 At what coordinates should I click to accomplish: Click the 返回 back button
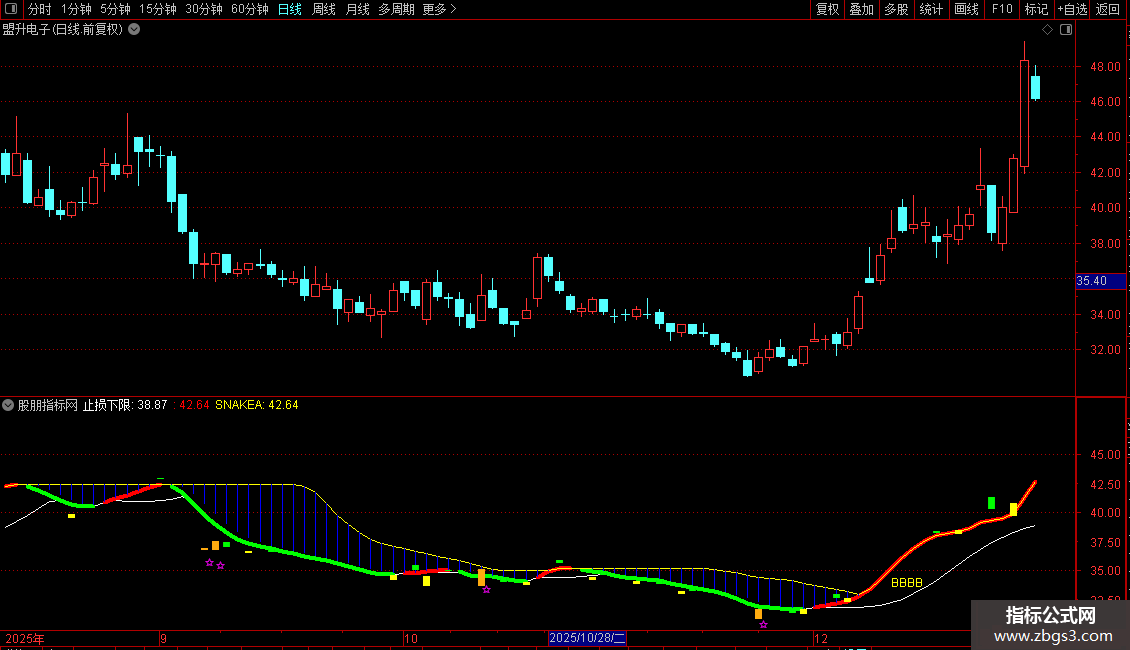[x=1108, y=9]
